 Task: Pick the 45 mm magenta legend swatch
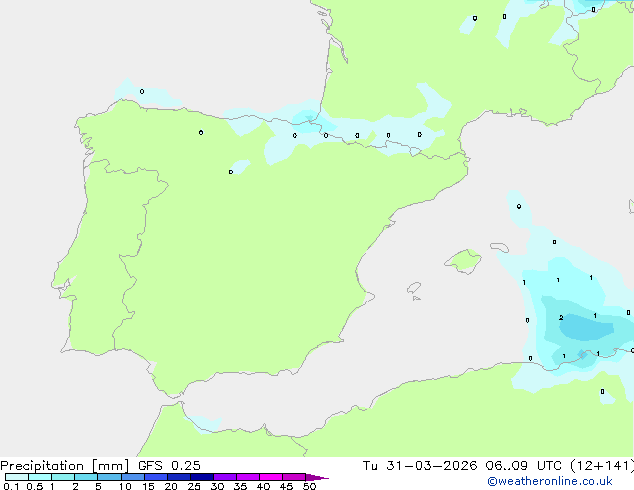pos(294,477)
